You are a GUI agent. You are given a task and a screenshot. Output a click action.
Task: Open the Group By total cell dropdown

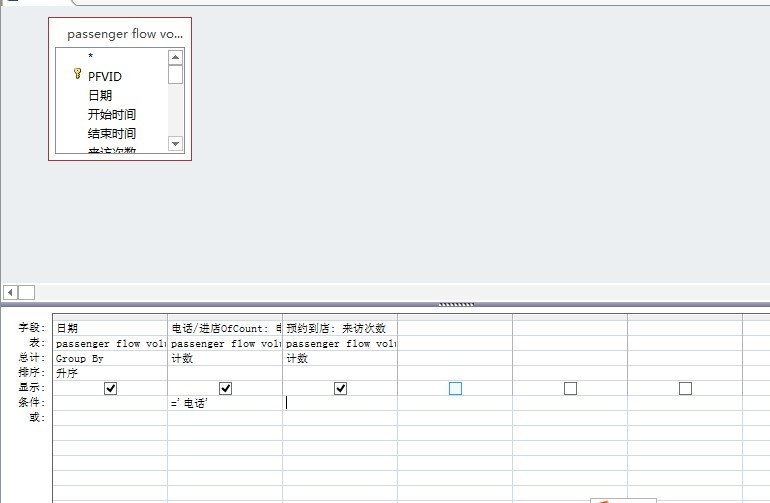pyautogui.click(x=110, y=358)
